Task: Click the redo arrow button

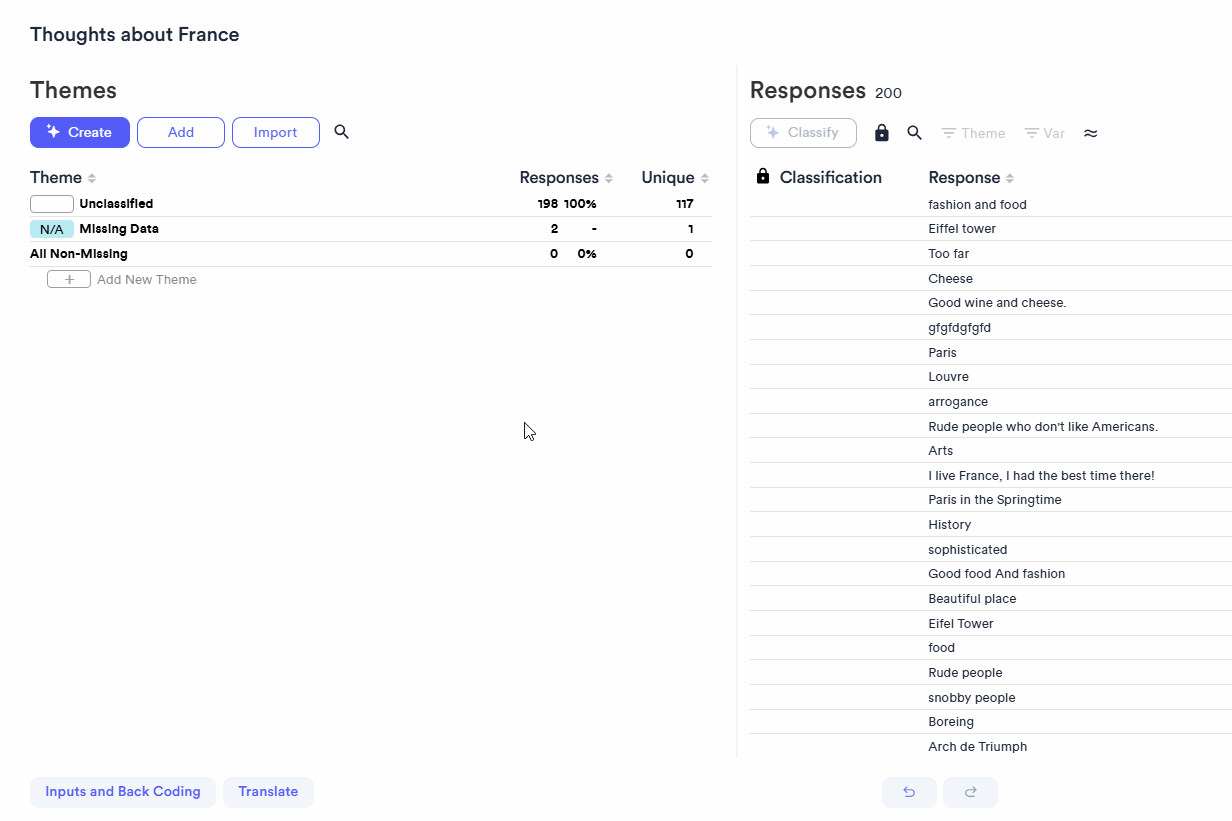Action: 970,792
